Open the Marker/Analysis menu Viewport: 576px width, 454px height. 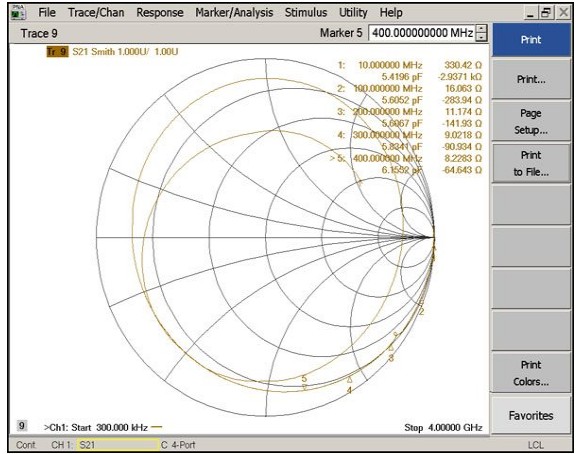pyautogui.click(x=234, y=13)
